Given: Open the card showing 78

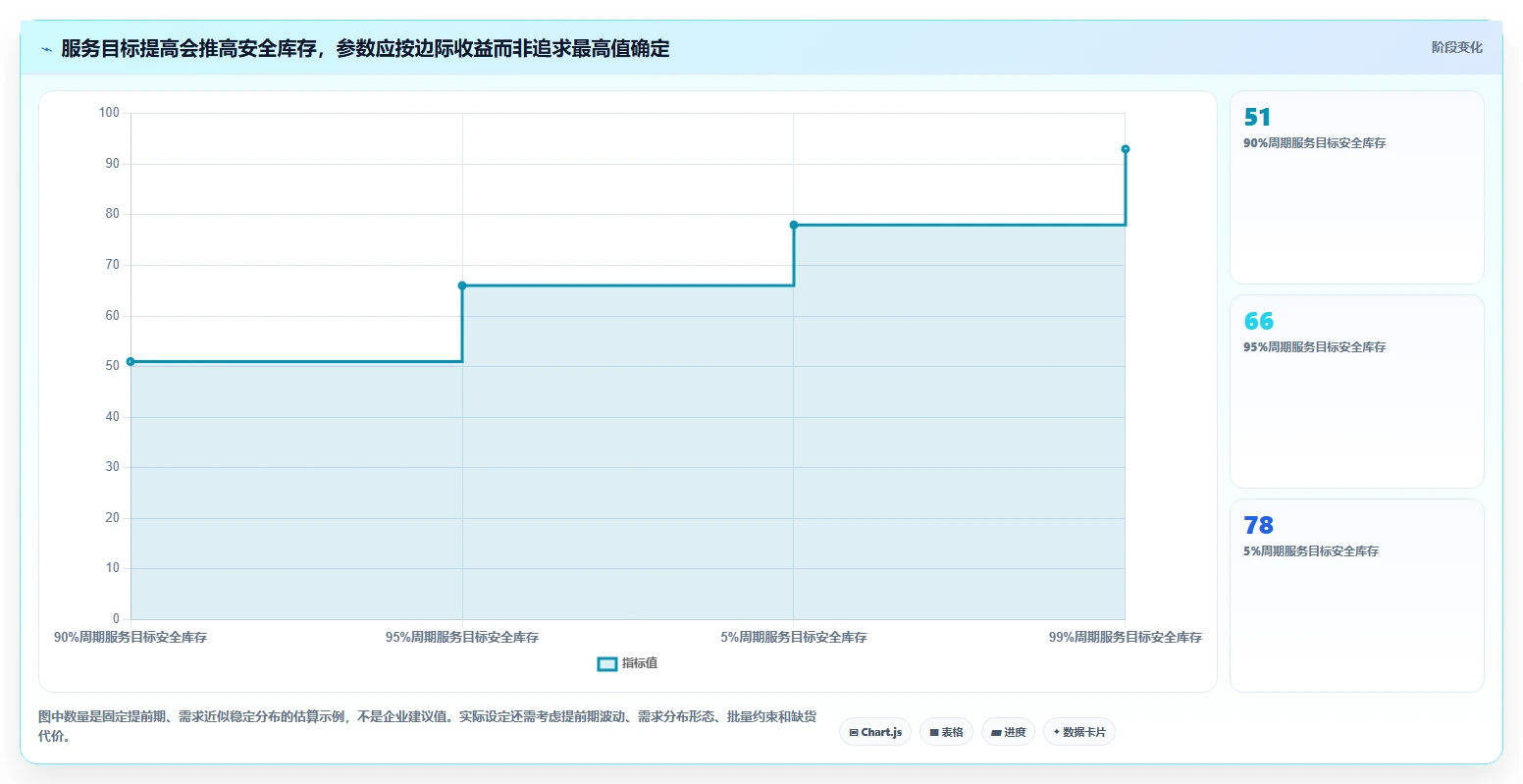Looking at the screenshot, I should tap(1357, 596).
